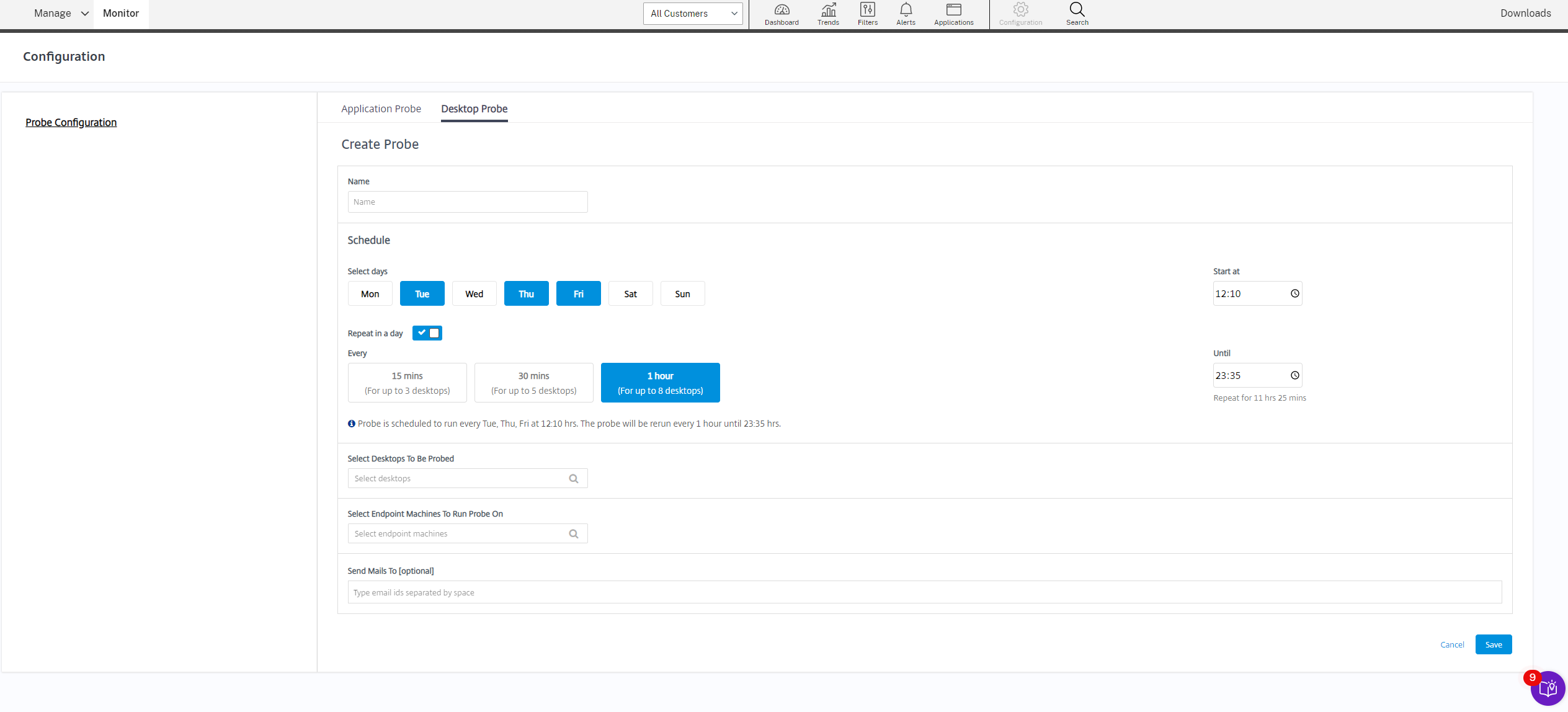Click the Cancel link
Screen dimensions: 1568x712
coord(1452,645)
